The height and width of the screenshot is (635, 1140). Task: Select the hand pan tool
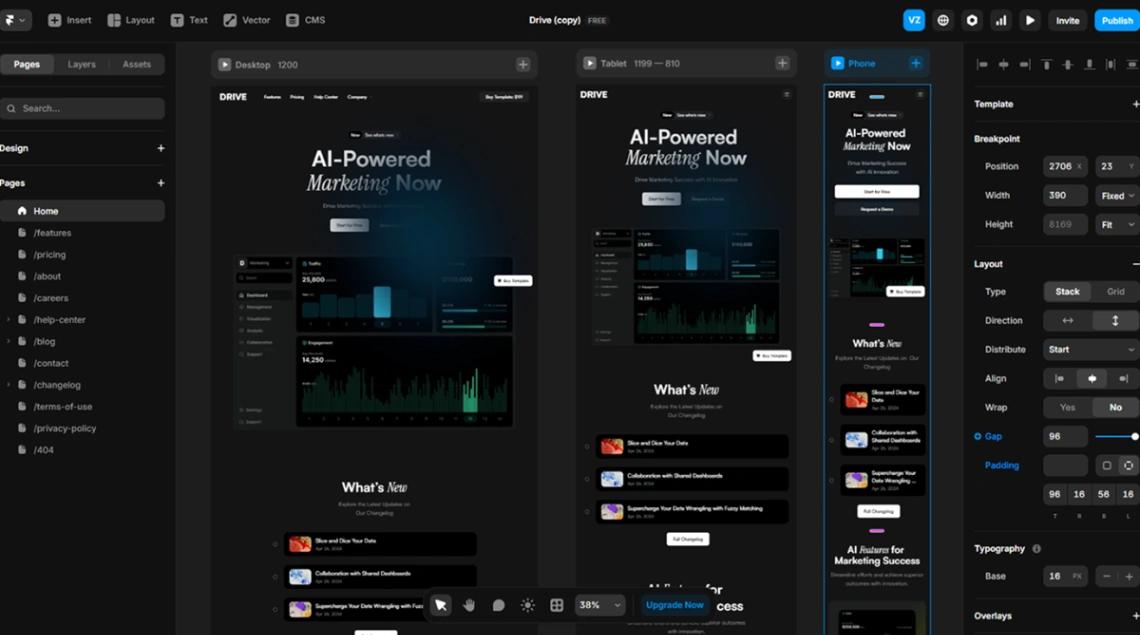coord(469,605)
